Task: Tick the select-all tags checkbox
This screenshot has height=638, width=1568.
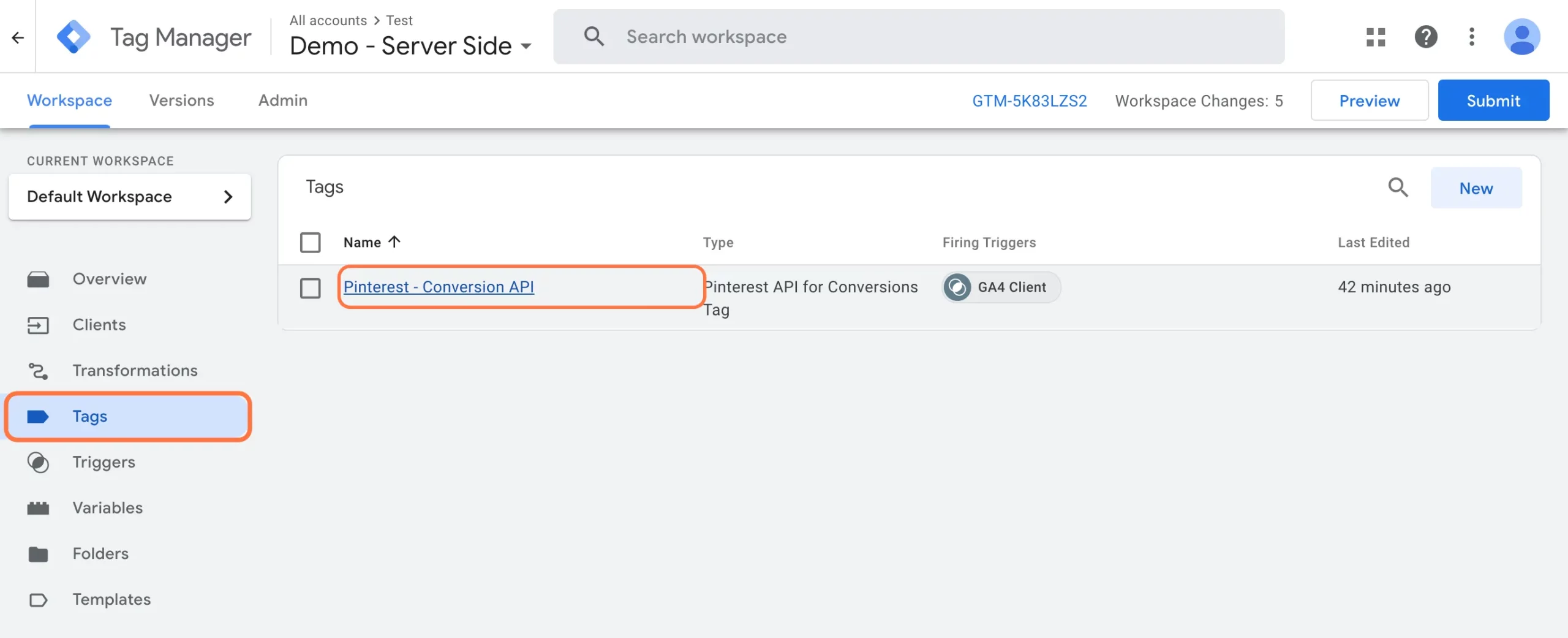Action: 311,242
